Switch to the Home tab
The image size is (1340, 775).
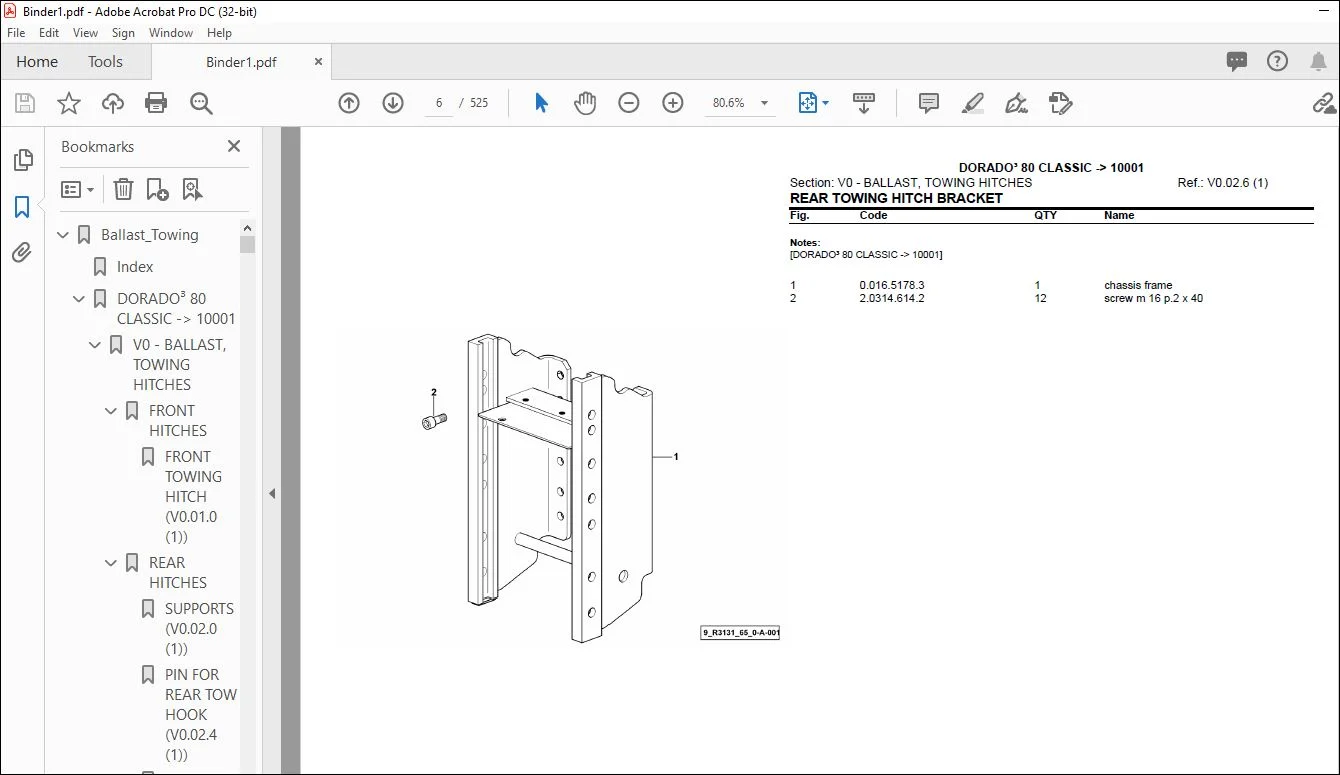coord(37,61)
